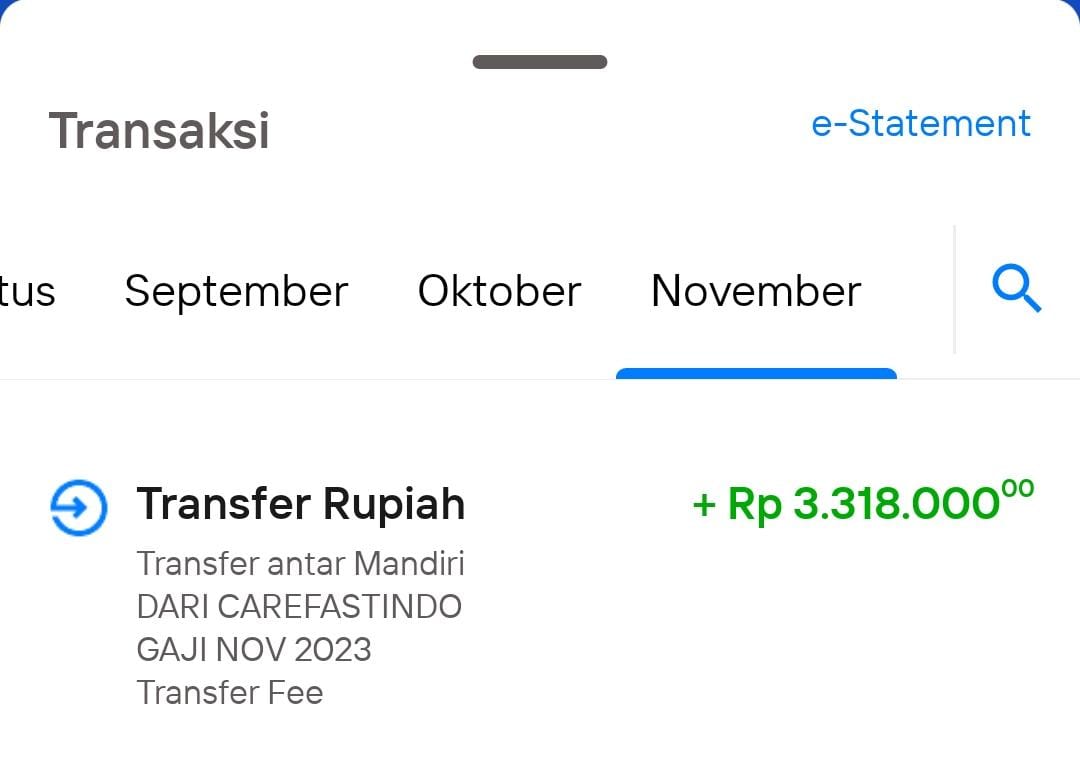The height and width of the screenshot is (757, 1080).
Task: Tap the DARI CAREFASTINDO detail line
Action: click(299, 607)
